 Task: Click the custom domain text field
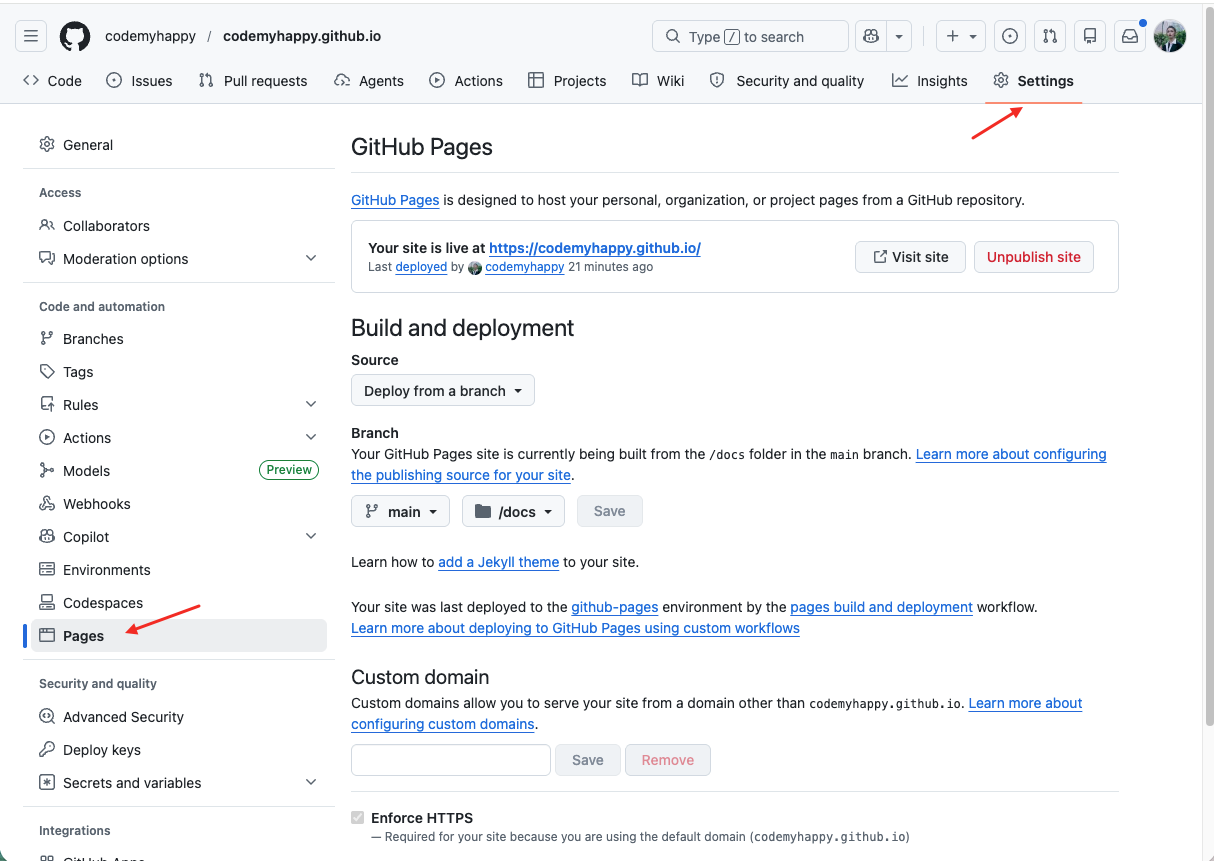point(451,760)
